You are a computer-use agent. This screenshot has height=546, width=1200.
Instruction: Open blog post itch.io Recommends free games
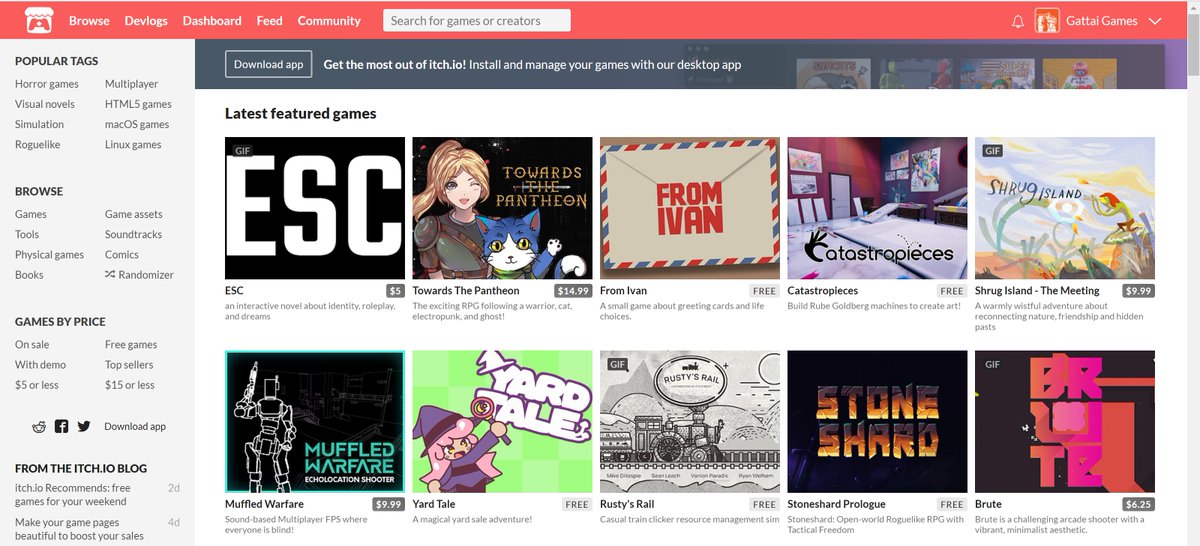pyautogui.click(x=73, y=494)
